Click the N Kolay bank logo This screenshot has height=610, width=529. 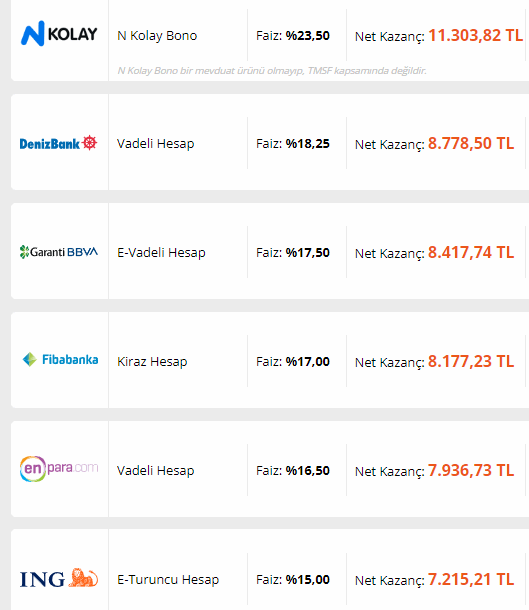pyautogui.click(x=59, y=34)
